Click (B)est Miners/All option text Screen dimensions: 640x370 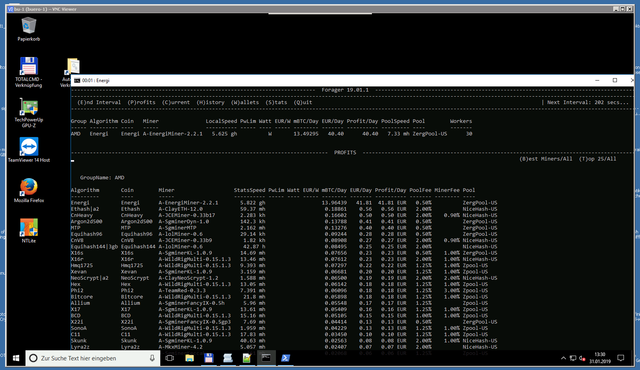point(546,159)
